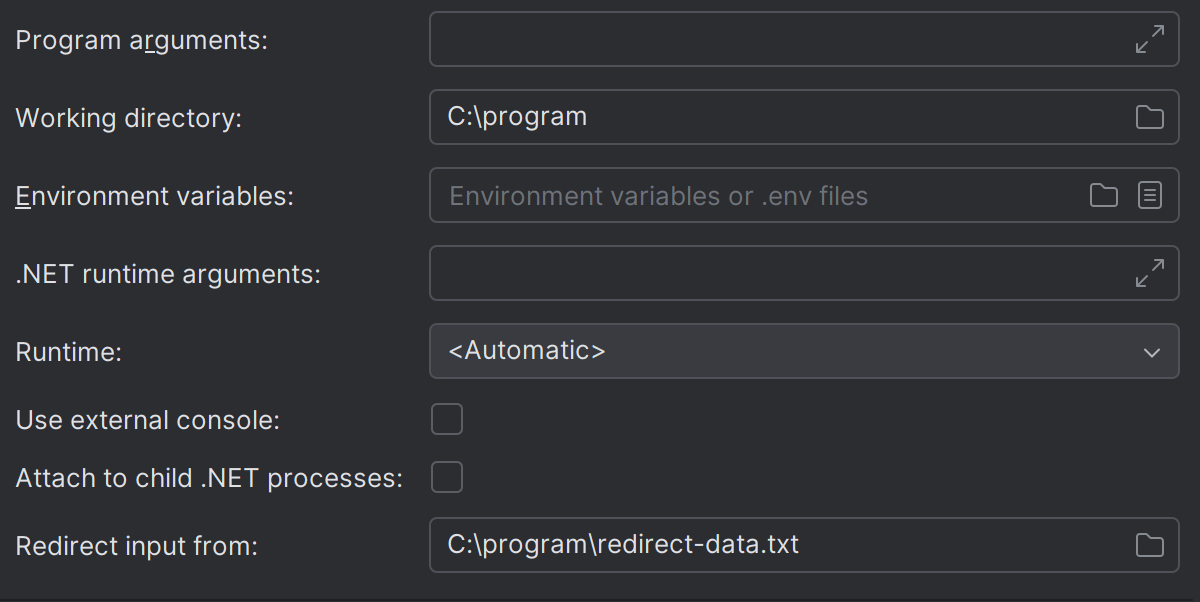Expand the Program arguments editor
This screenshot has height=602, width=1200.
point(1150,40)
